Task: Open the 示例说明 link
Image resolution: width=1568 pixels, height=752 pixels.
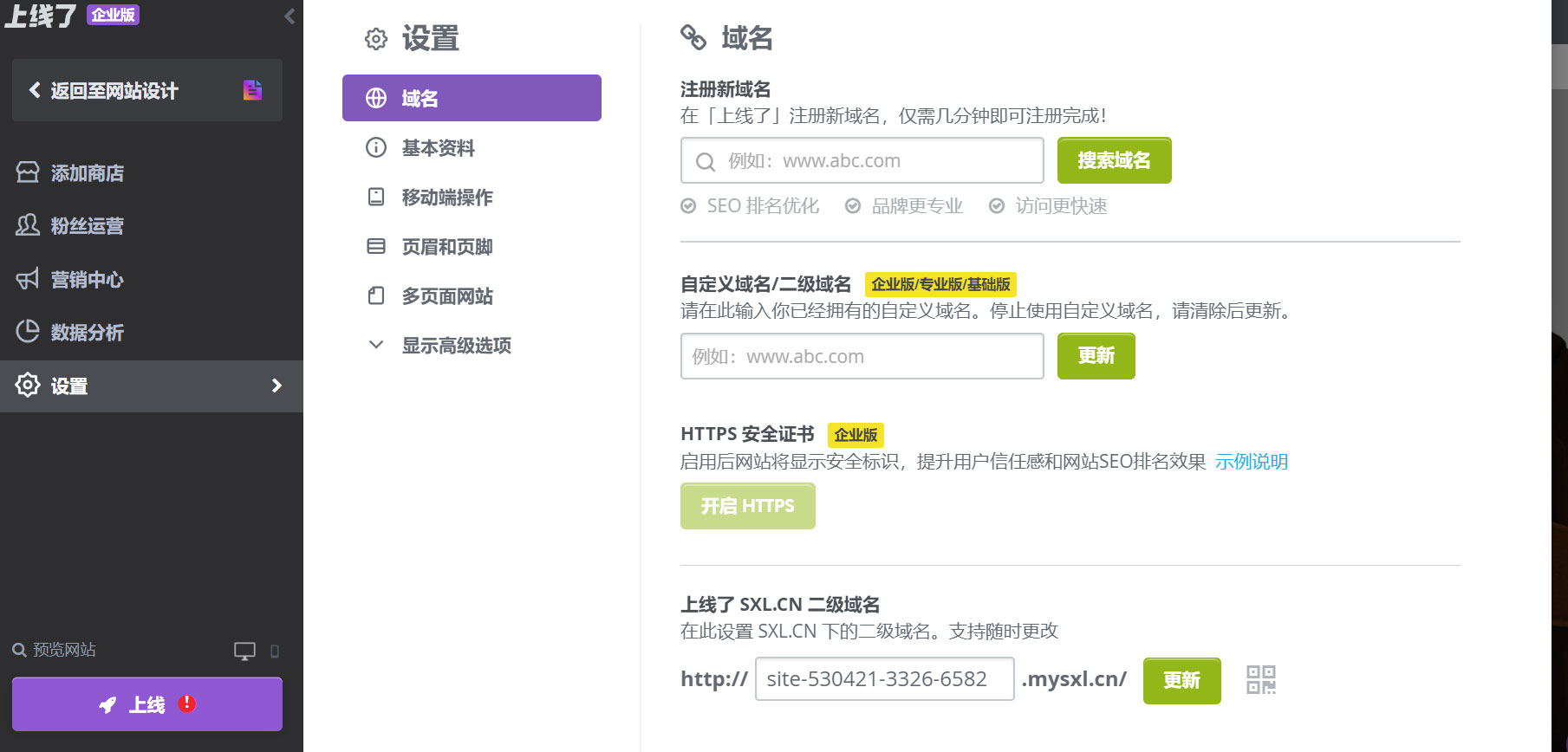Action: click(1251, 462)
